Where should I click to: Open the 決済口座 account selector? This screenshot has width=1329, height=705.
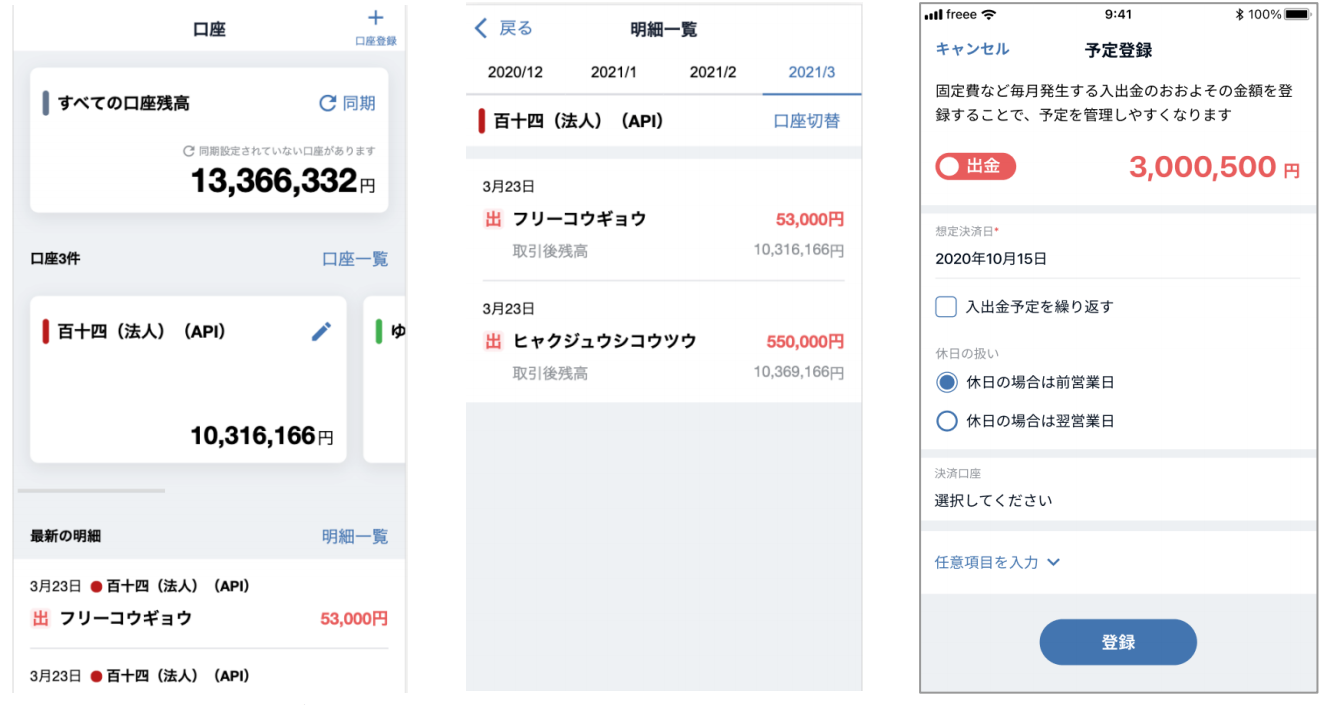click(x=1117, y=500)
